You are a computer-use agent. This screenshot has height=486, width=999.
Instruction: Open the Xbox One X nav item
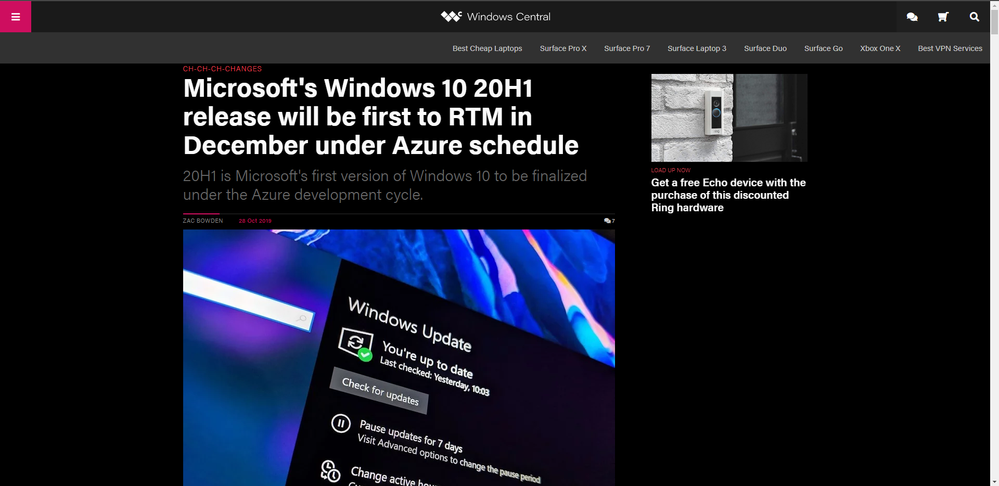coord(880,48)
